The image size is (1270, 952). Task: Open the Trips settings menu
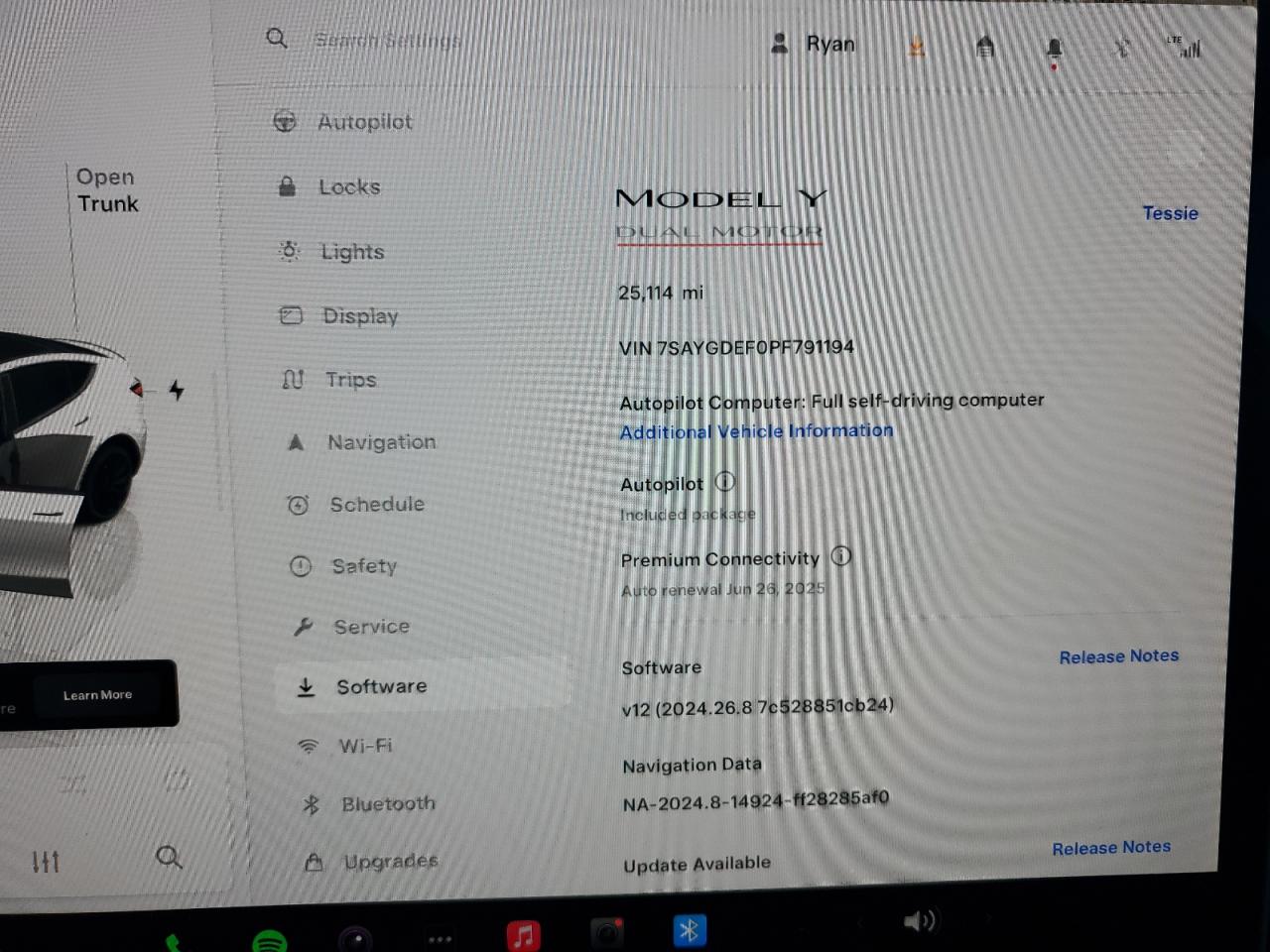coord(329,380)
